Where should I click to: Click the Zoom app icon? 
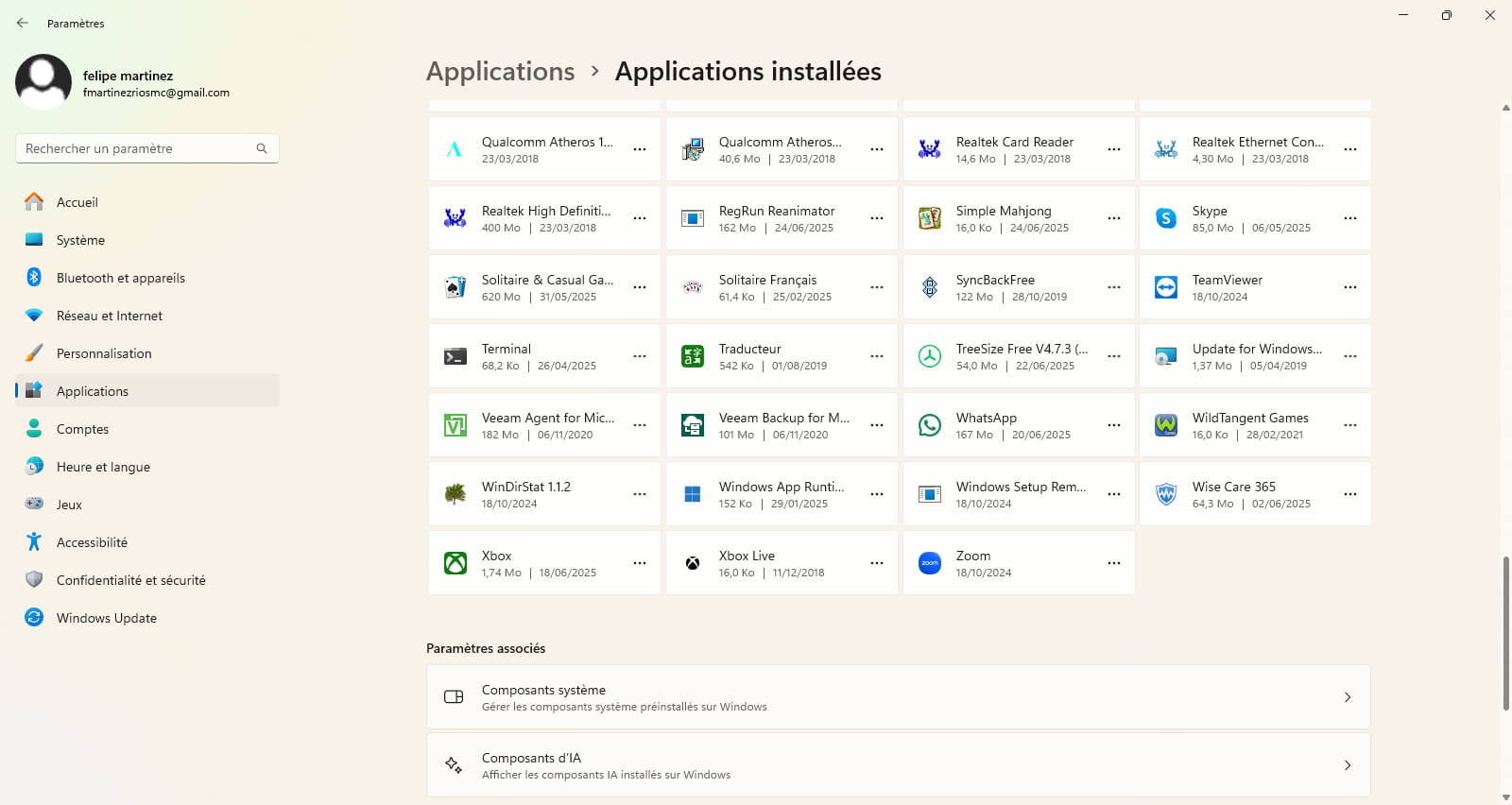(x=930, y=563)
